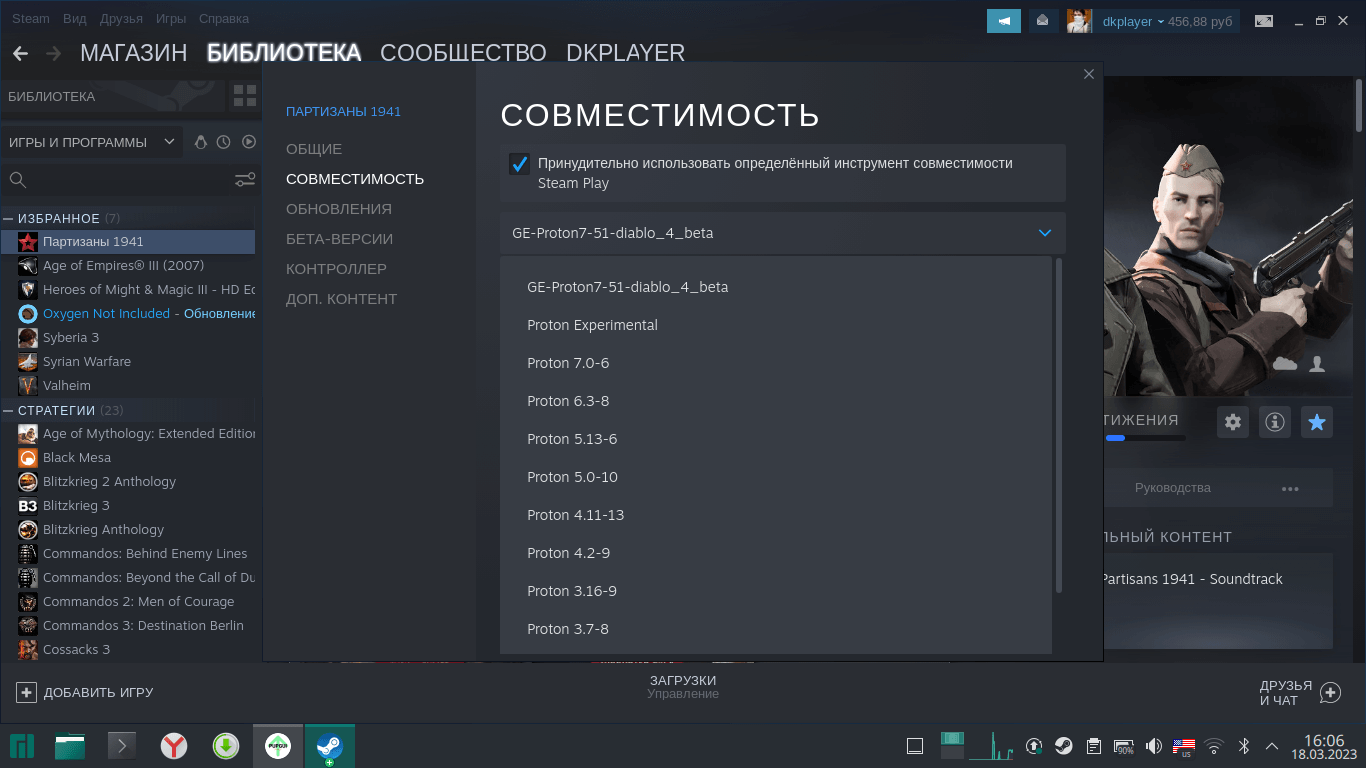
Task: Open the terminal taskbar launcher
Action: (122, 746)
